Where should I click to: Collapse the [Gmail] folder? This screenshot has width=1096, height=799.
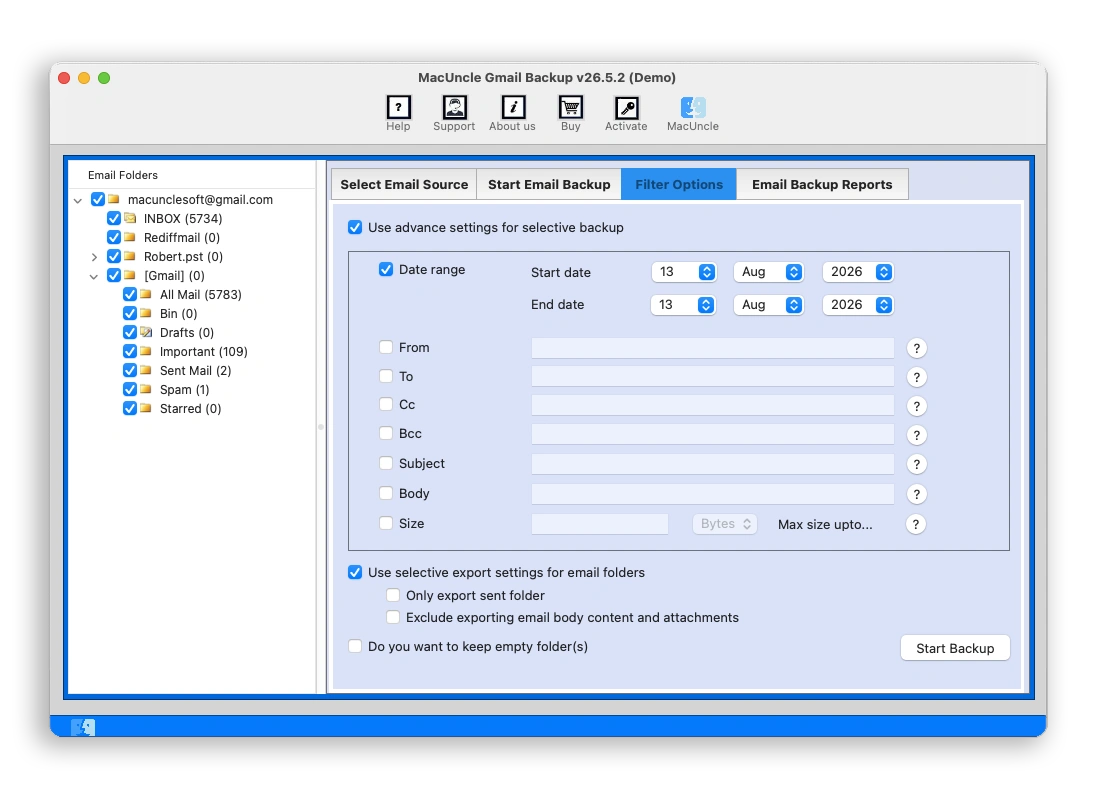point(94,276)
